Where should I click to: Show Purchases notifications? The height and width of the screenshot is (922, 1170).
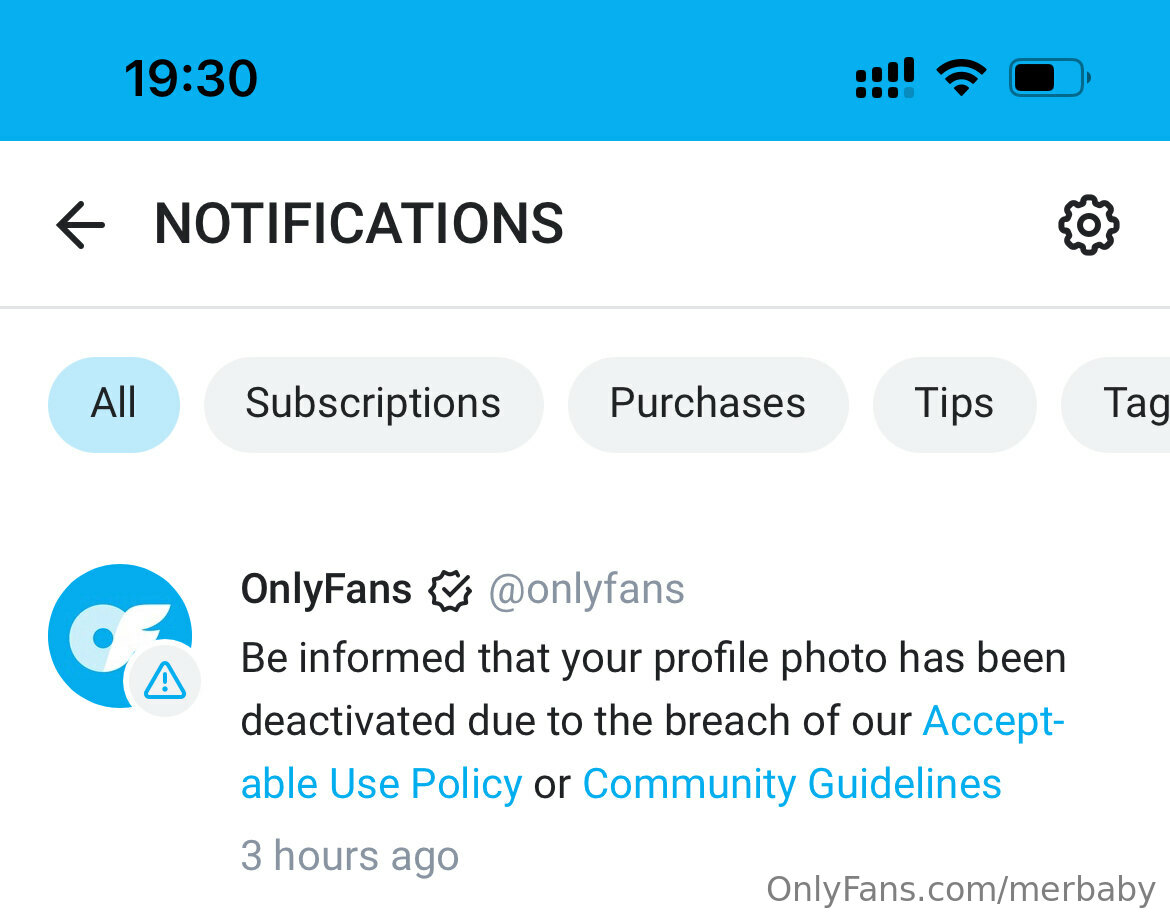point(708,404)
